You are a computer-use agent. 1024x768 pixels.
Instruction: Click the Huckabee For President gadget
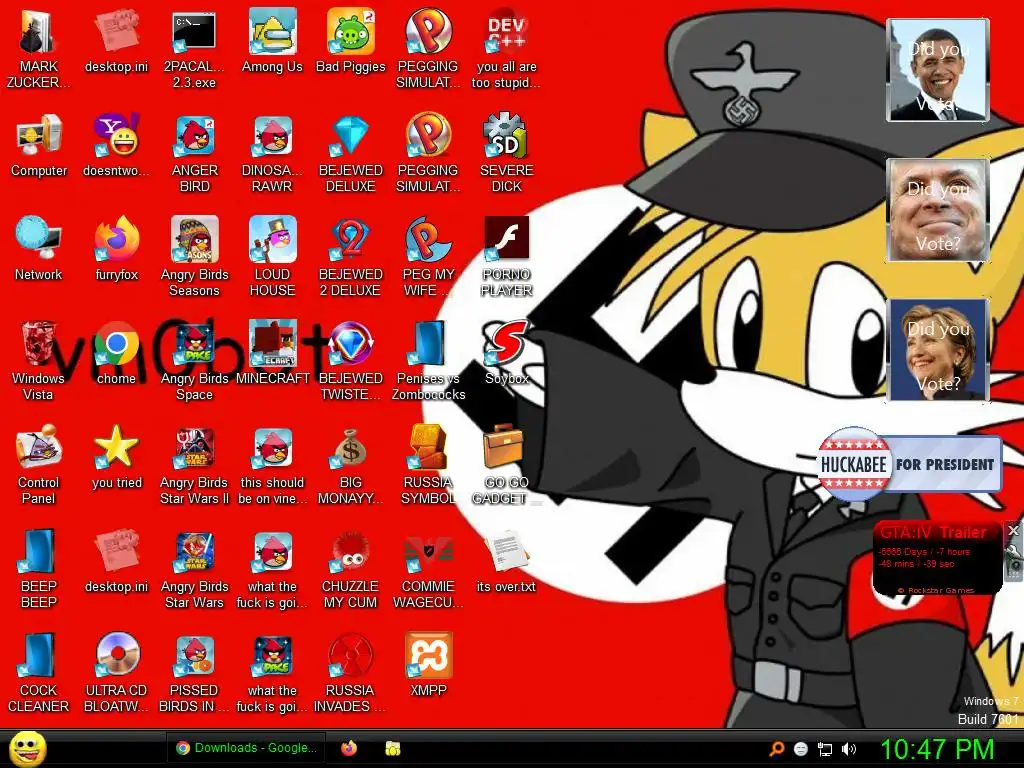point(909,464)
